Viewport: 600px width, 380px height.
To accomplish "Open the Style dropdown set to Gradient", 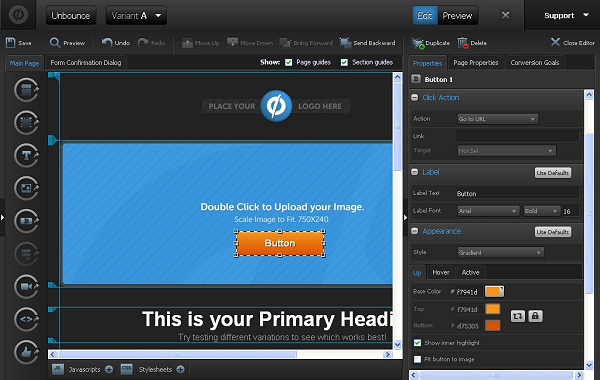I will [501, 253].
